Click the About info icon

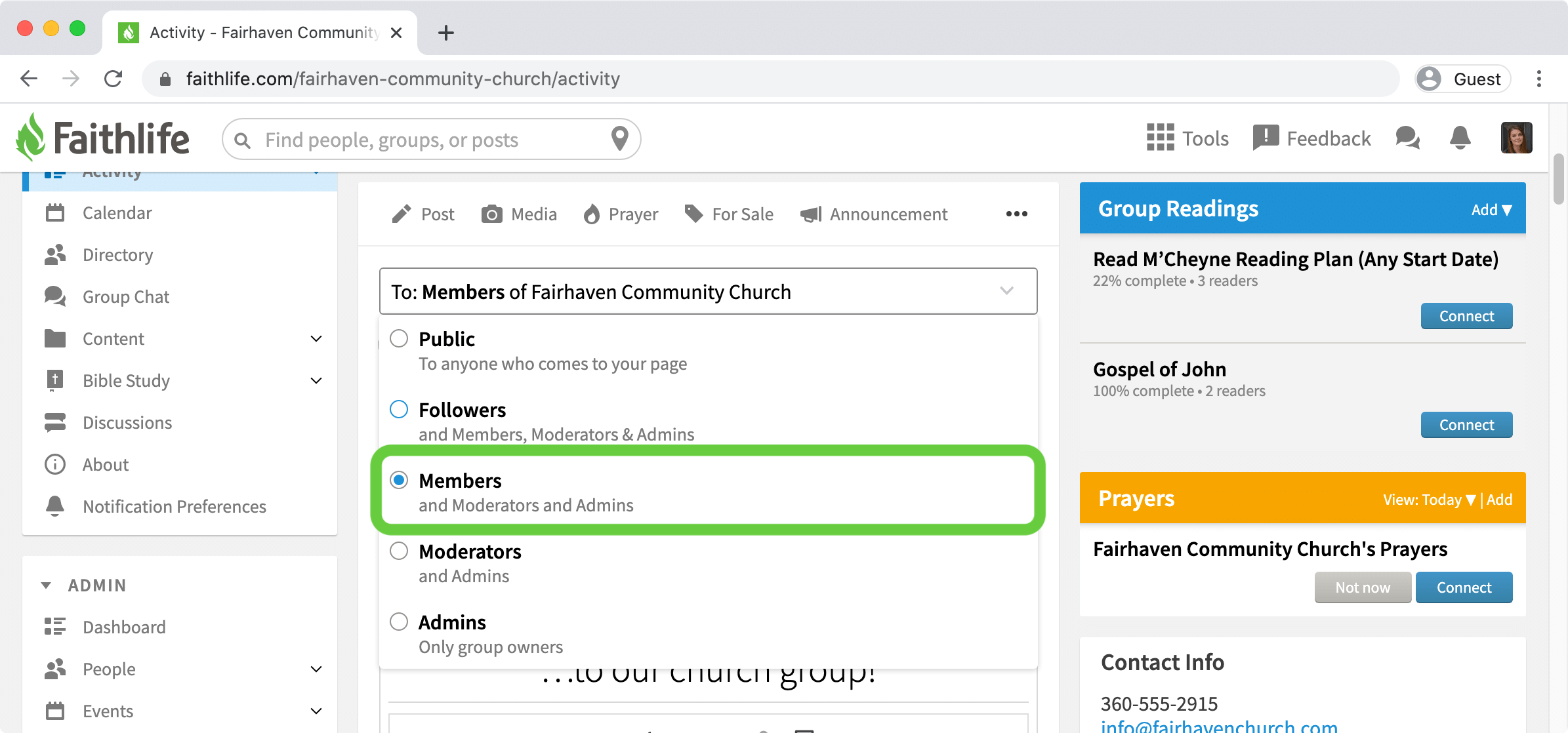[55, 464]
